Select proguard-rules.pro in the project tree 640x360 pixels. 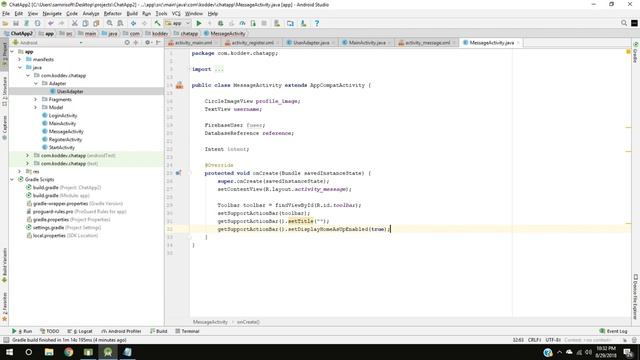[x=52, y=211]
